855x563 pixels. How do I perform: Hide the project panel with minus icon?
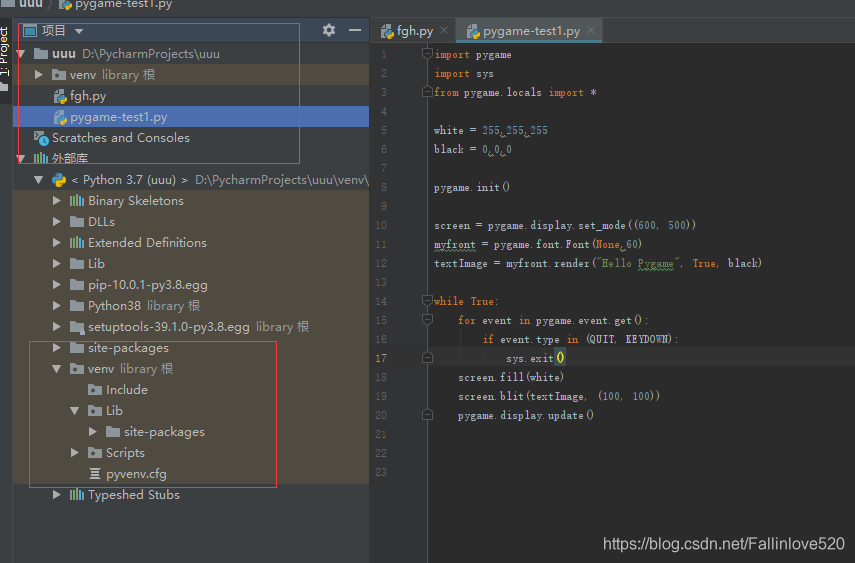click(355, 30)
